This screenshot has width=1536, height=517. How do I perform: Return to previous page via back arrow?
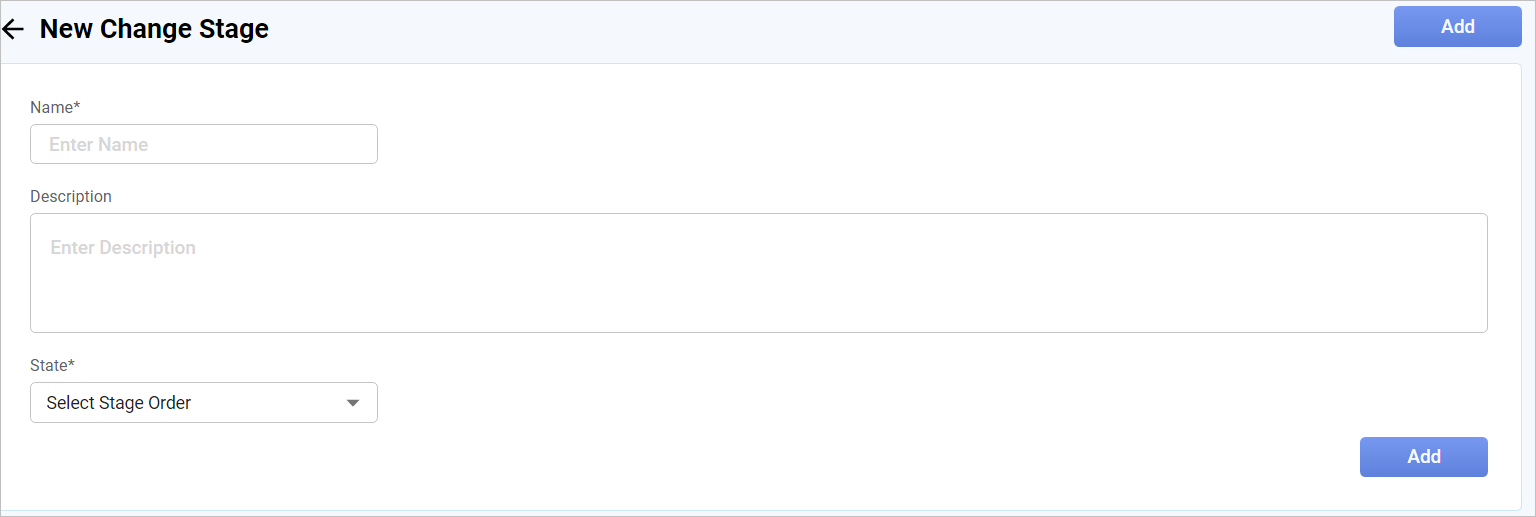coord(13,29)
